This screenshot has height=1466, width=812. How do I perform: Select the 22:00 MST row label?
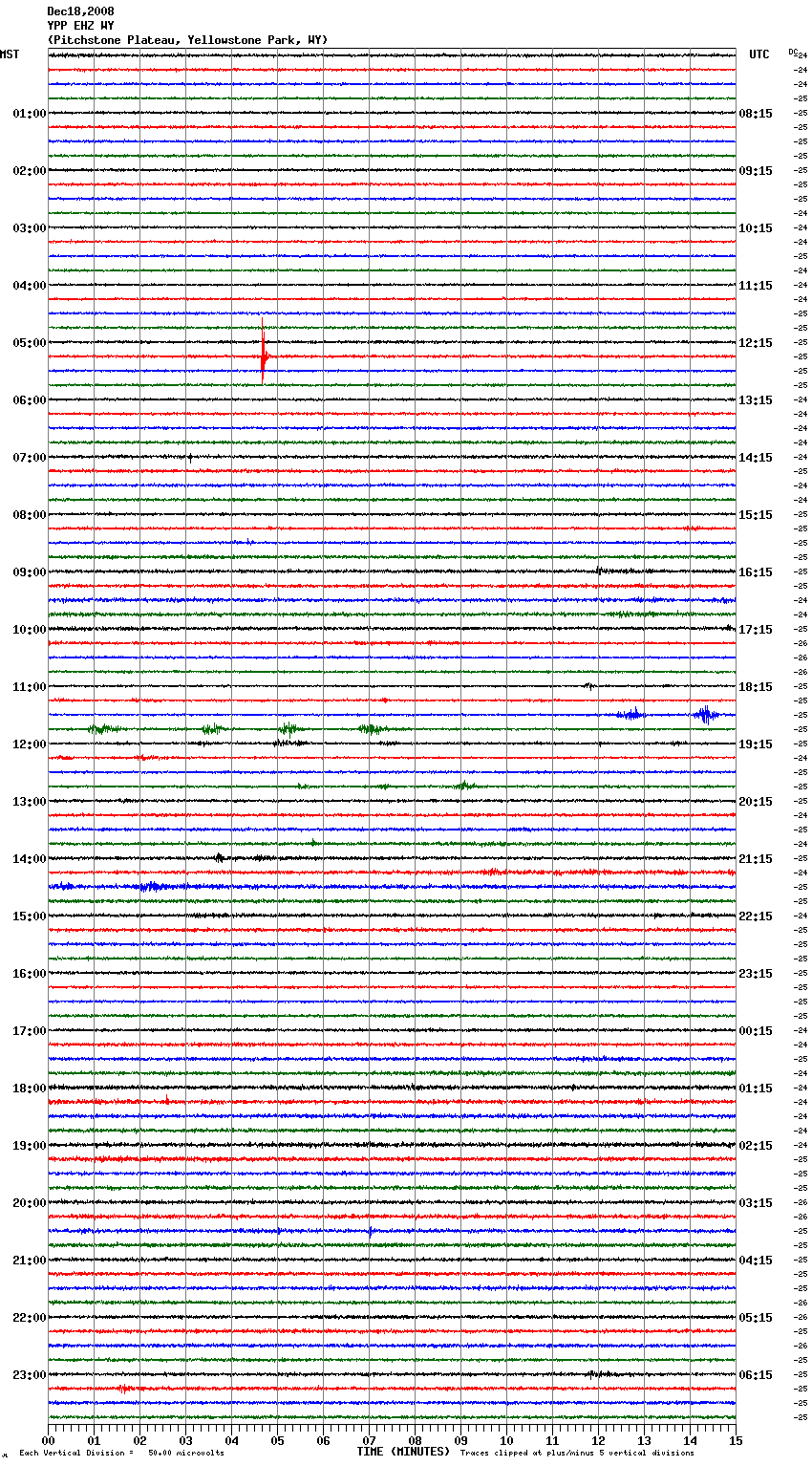click(30, 1318)
